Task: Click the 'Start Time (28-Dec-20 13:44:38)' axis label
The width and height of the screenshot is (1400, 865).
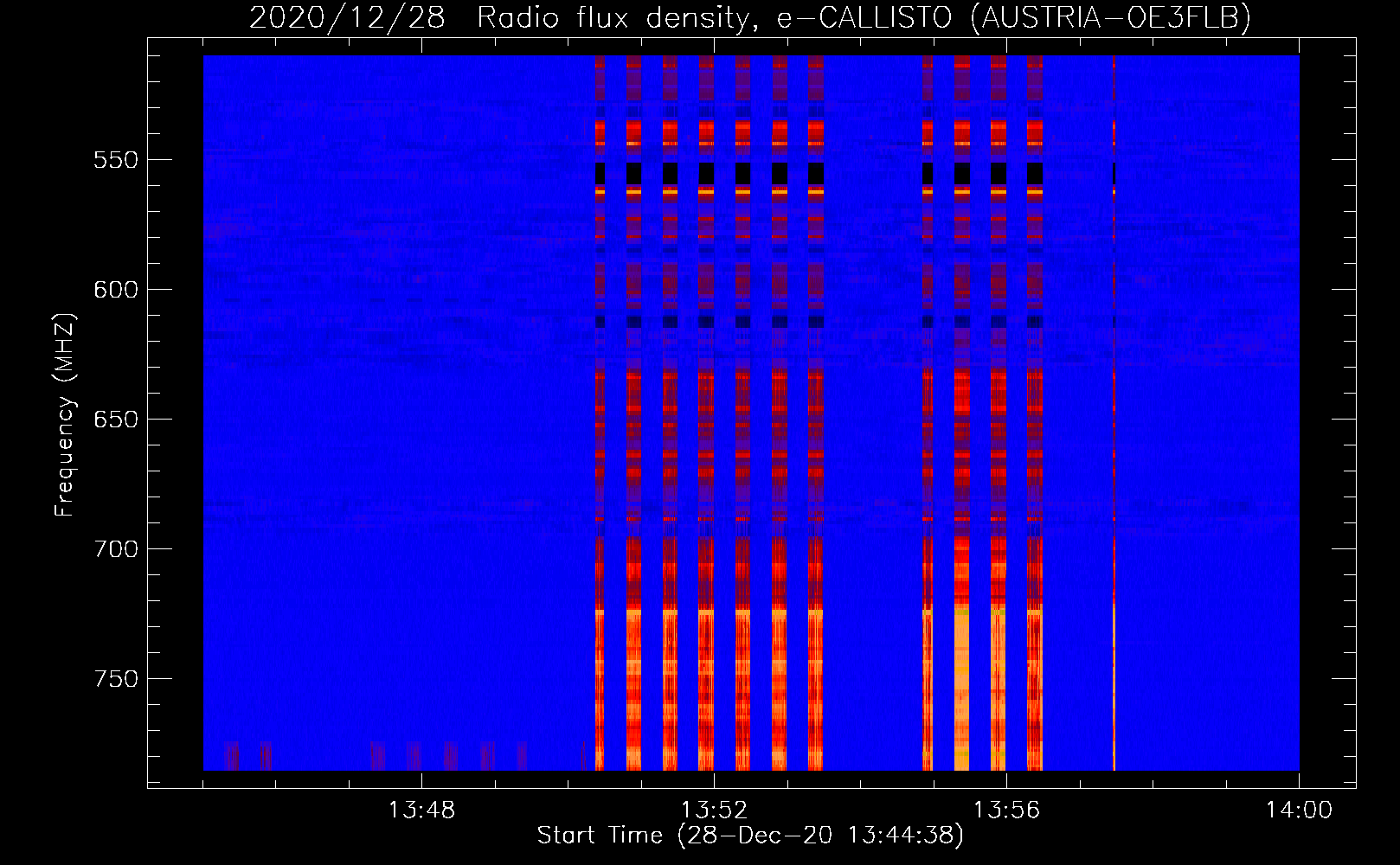Action: 750,836
